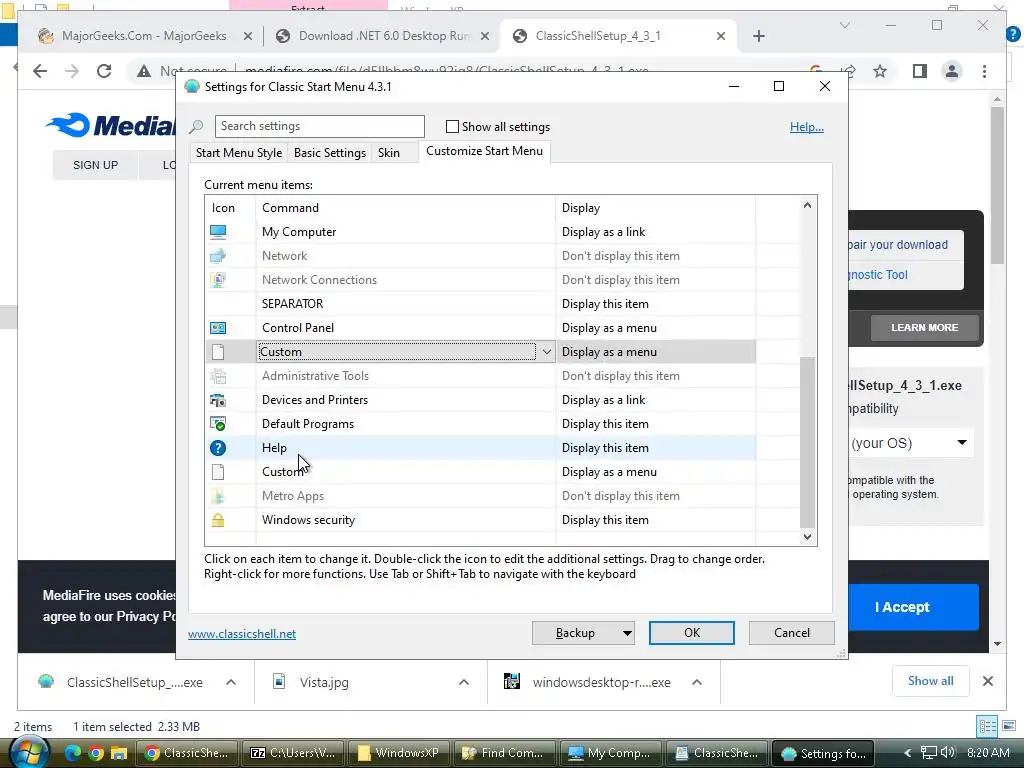Click I Accept cookies button
The width and height of the screenshot is (1024, 768).
click(x=913, y=607)
